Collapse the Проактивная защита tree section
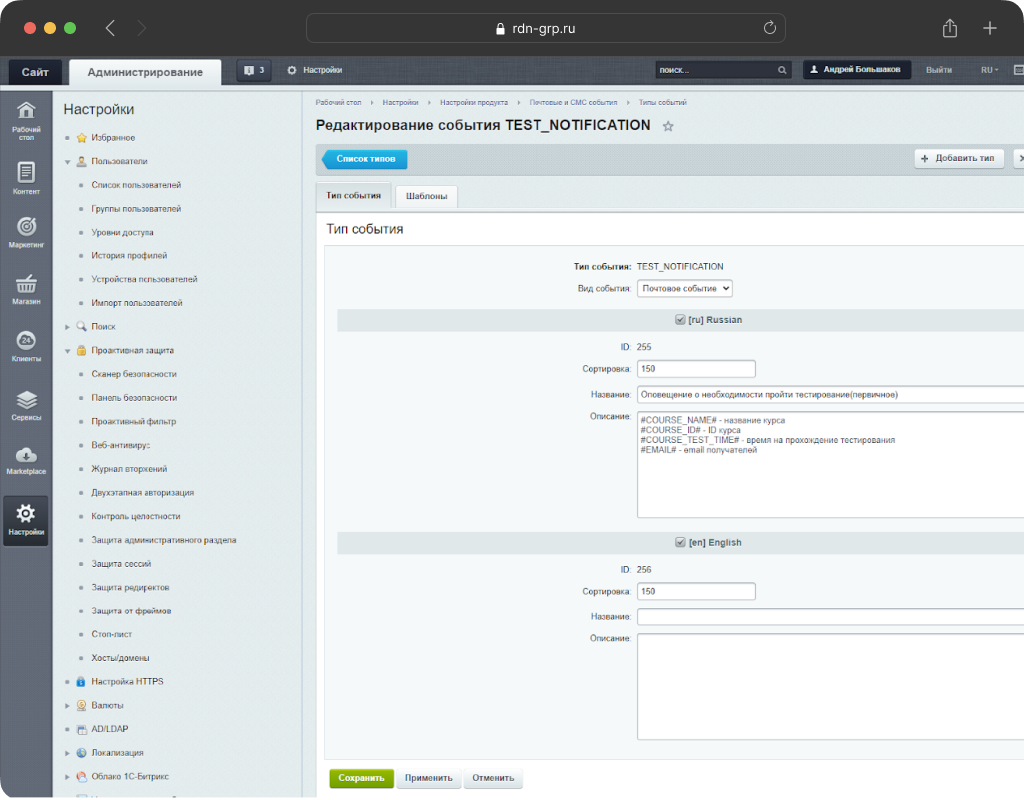The height and width of the screenshot is (800, 1024). [x=68, y=351]
